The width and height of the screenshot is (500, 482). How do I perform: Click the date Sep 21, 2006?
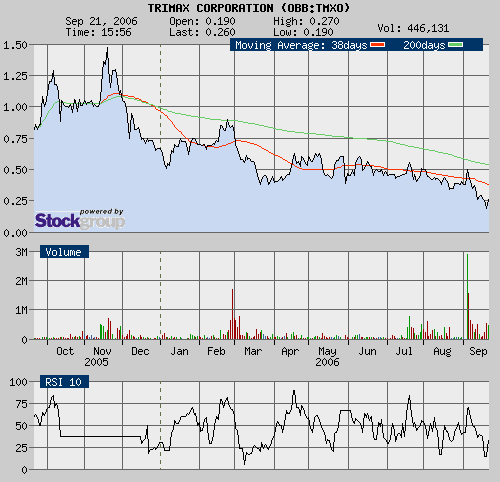101,21
